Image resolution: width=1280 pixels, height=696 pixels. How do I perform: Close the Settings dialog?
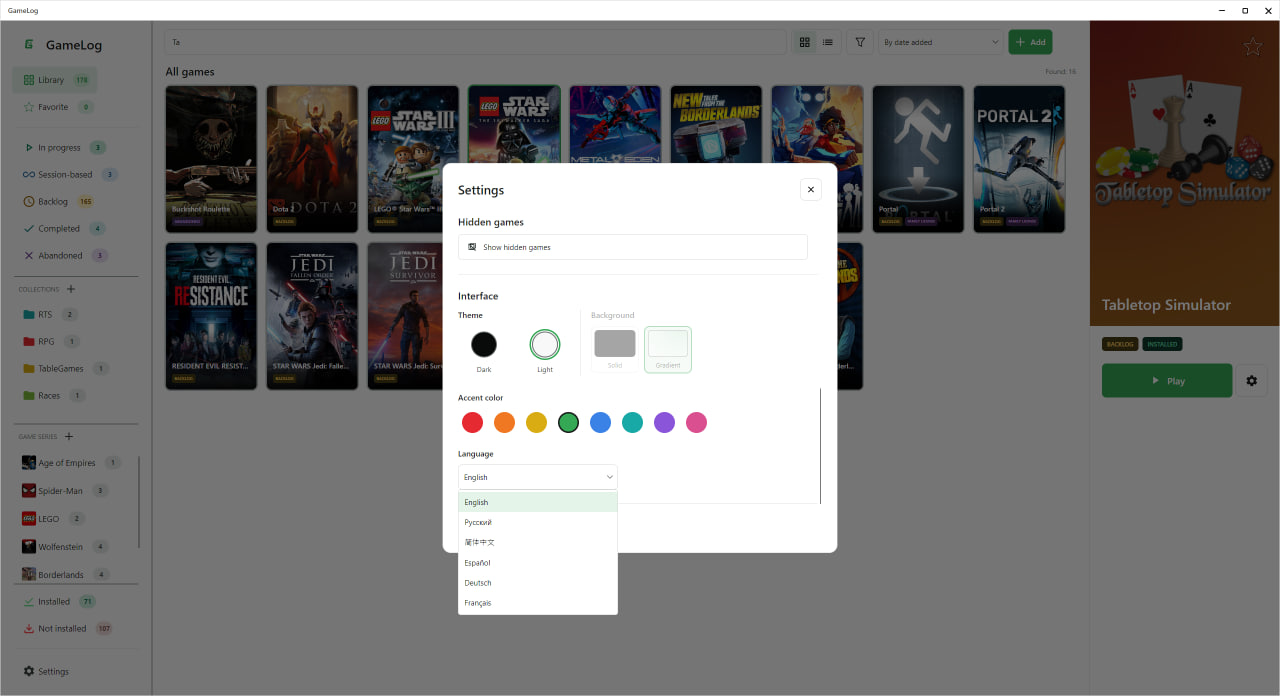[810, 190]
